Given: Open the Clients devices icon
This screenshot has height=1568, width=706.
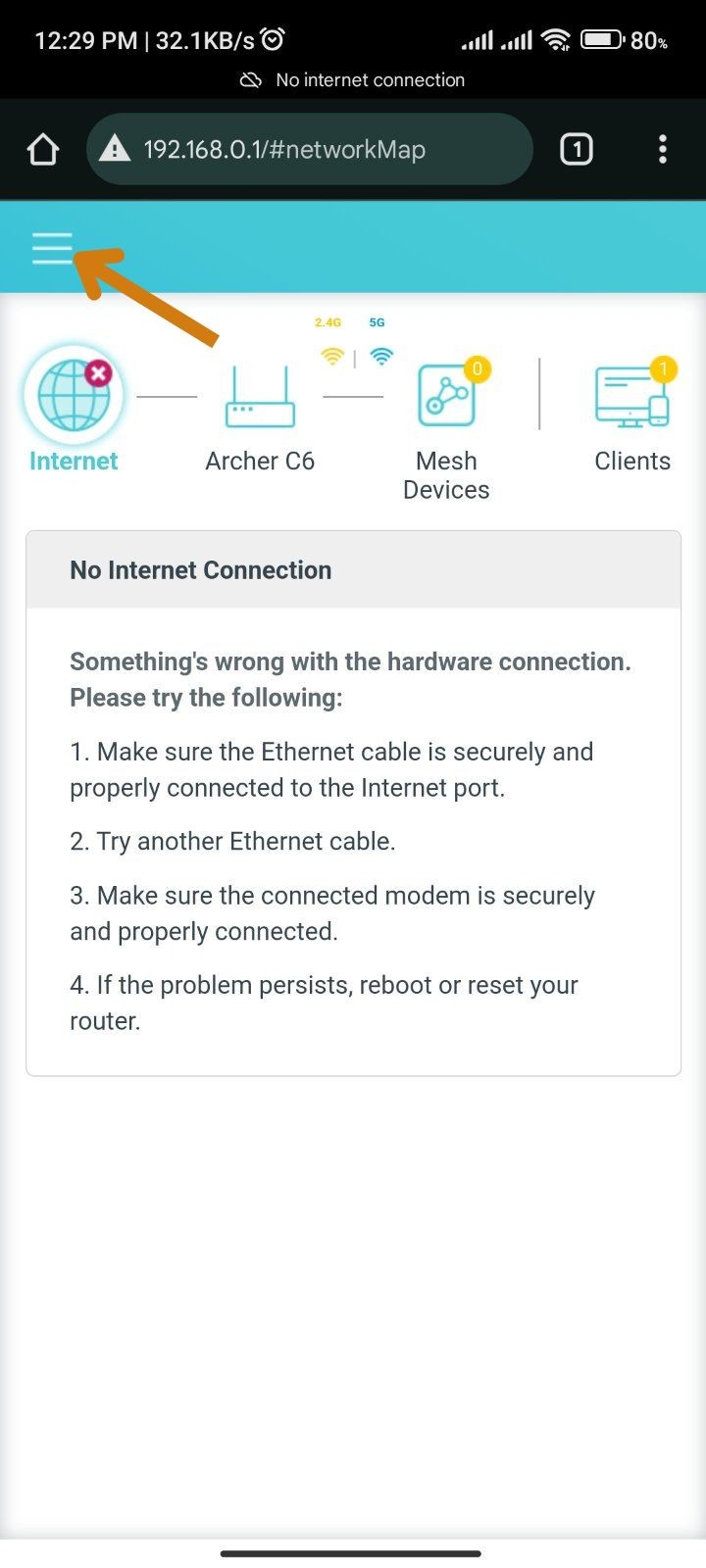Looking at the screenshot, I should [632, 396].
